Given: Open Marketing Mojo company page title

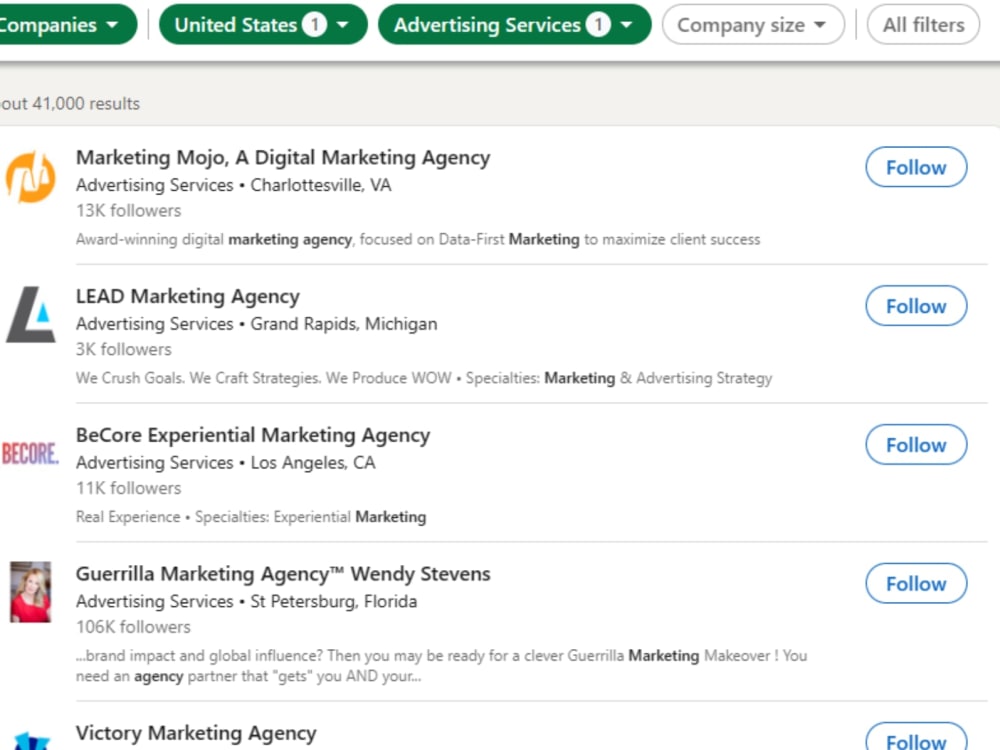Looking at the screenshot, I should coord(283,158).
